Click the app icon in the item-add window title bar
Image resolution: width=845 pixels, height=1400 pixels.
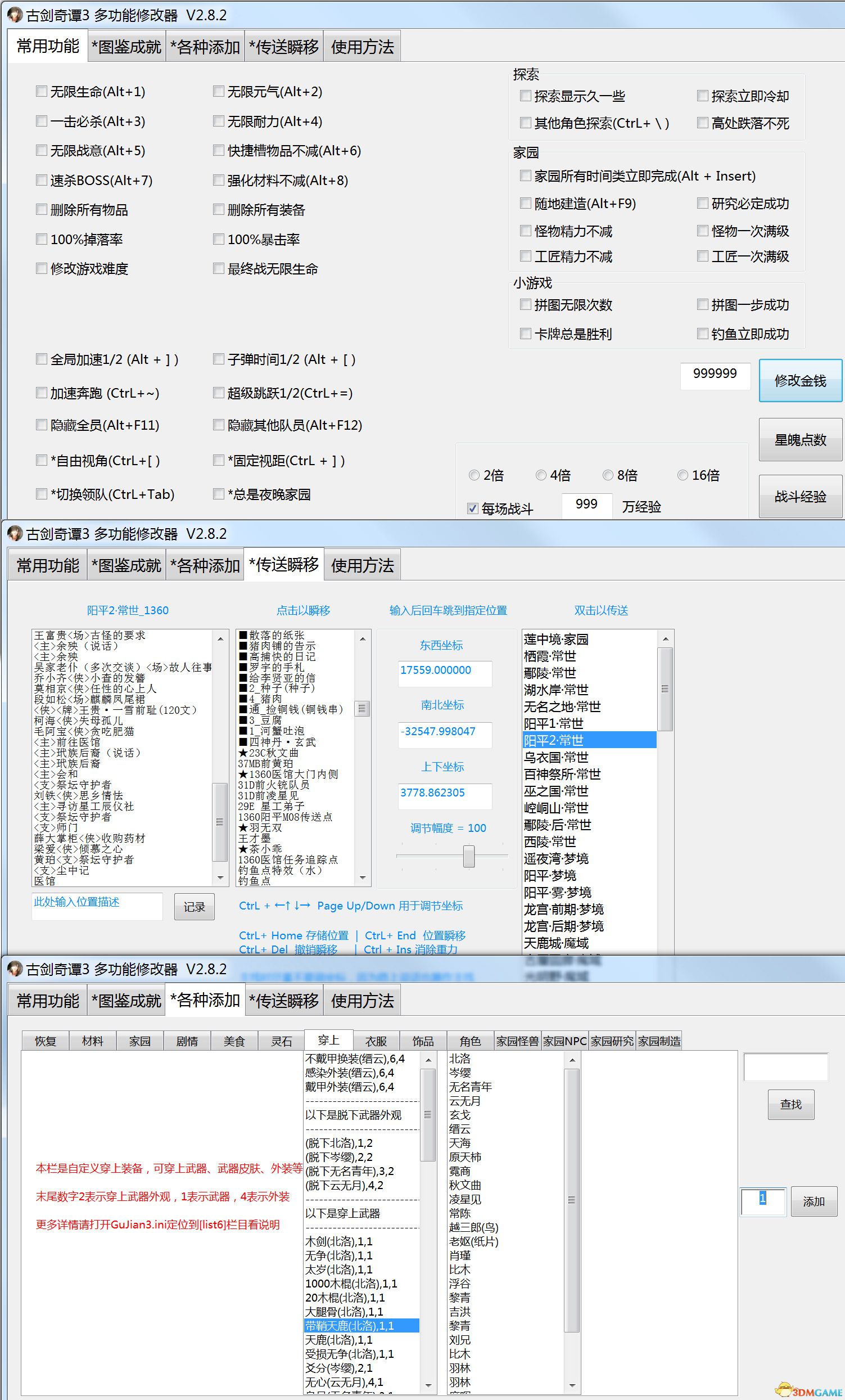pyautogui.click(x=14, y=969)
